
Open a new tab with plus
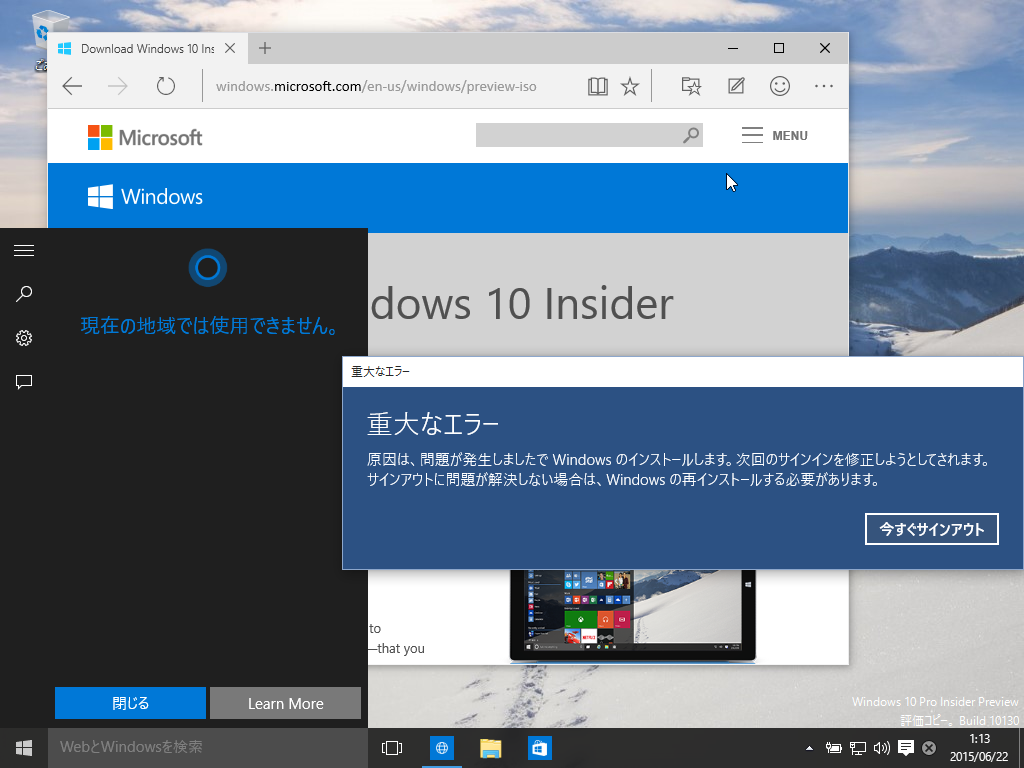point(264,48)
